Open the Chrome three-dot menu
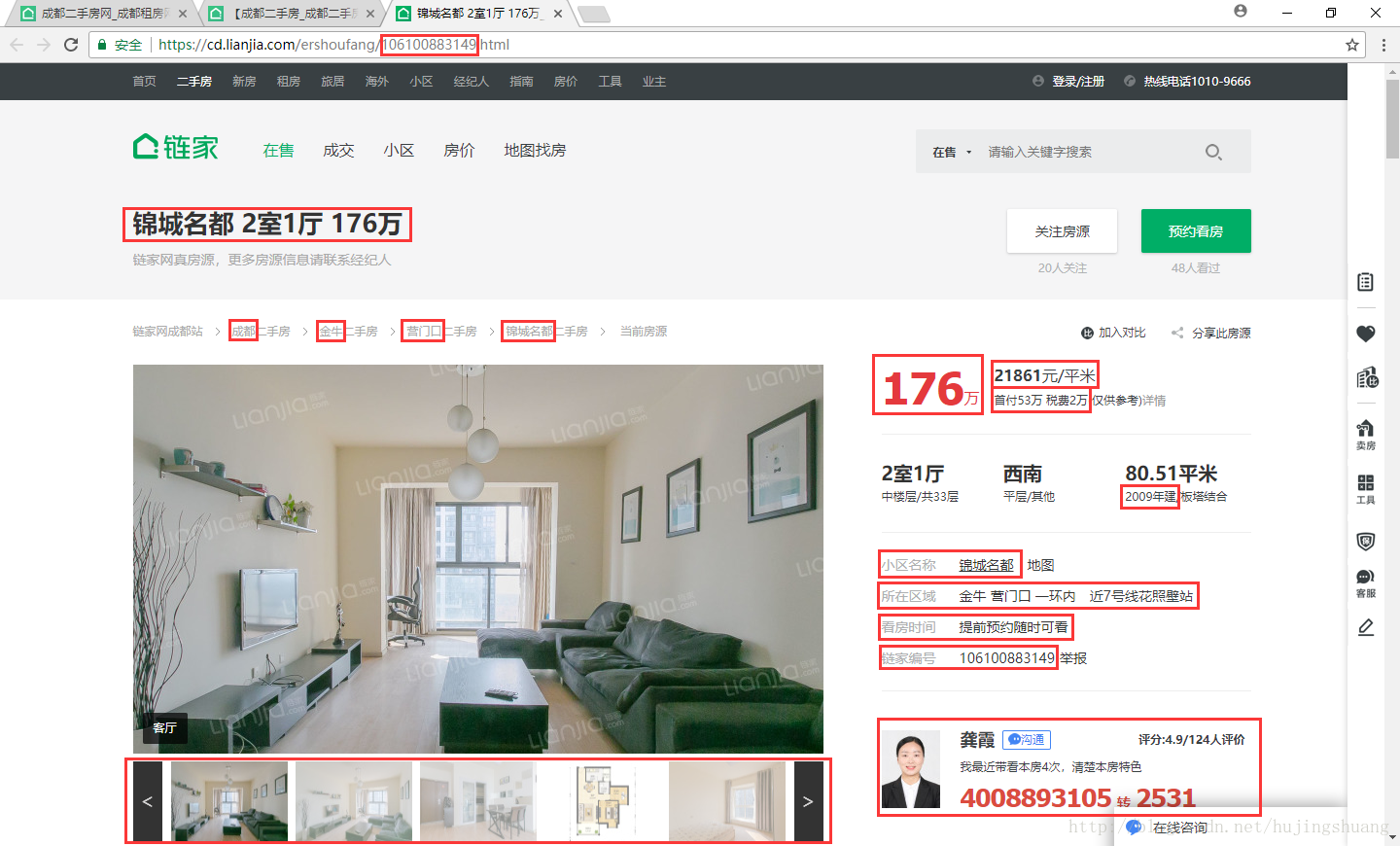The image size is (1400, 846). tap(1383, 45)
